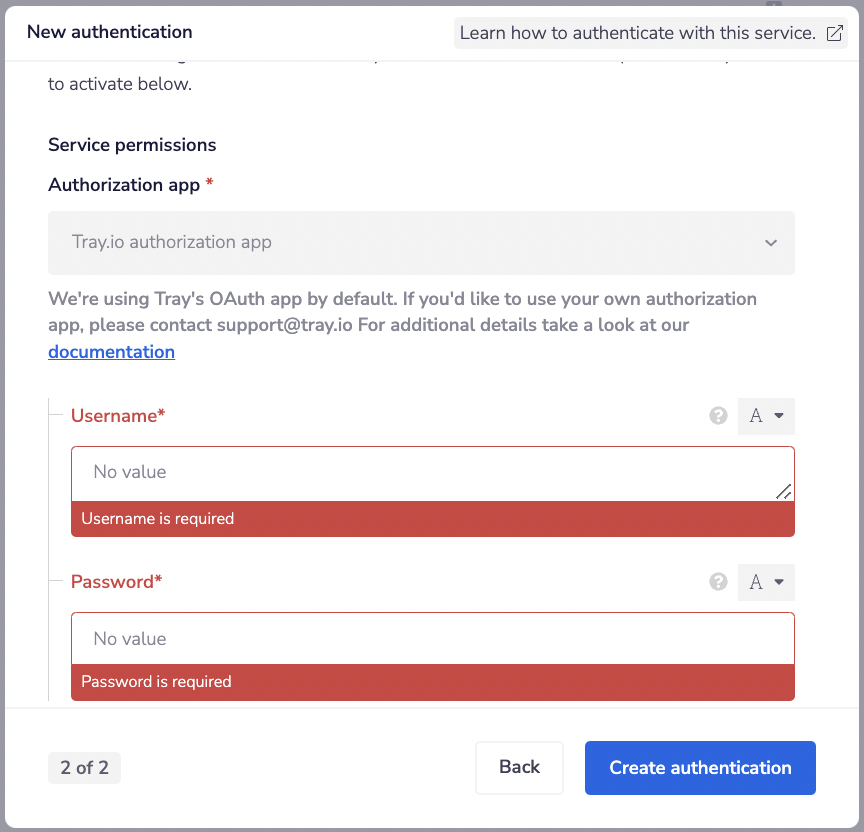Click the 'Username is required' error banner
This screenshot has width=864, height=832.
(432, 519)
